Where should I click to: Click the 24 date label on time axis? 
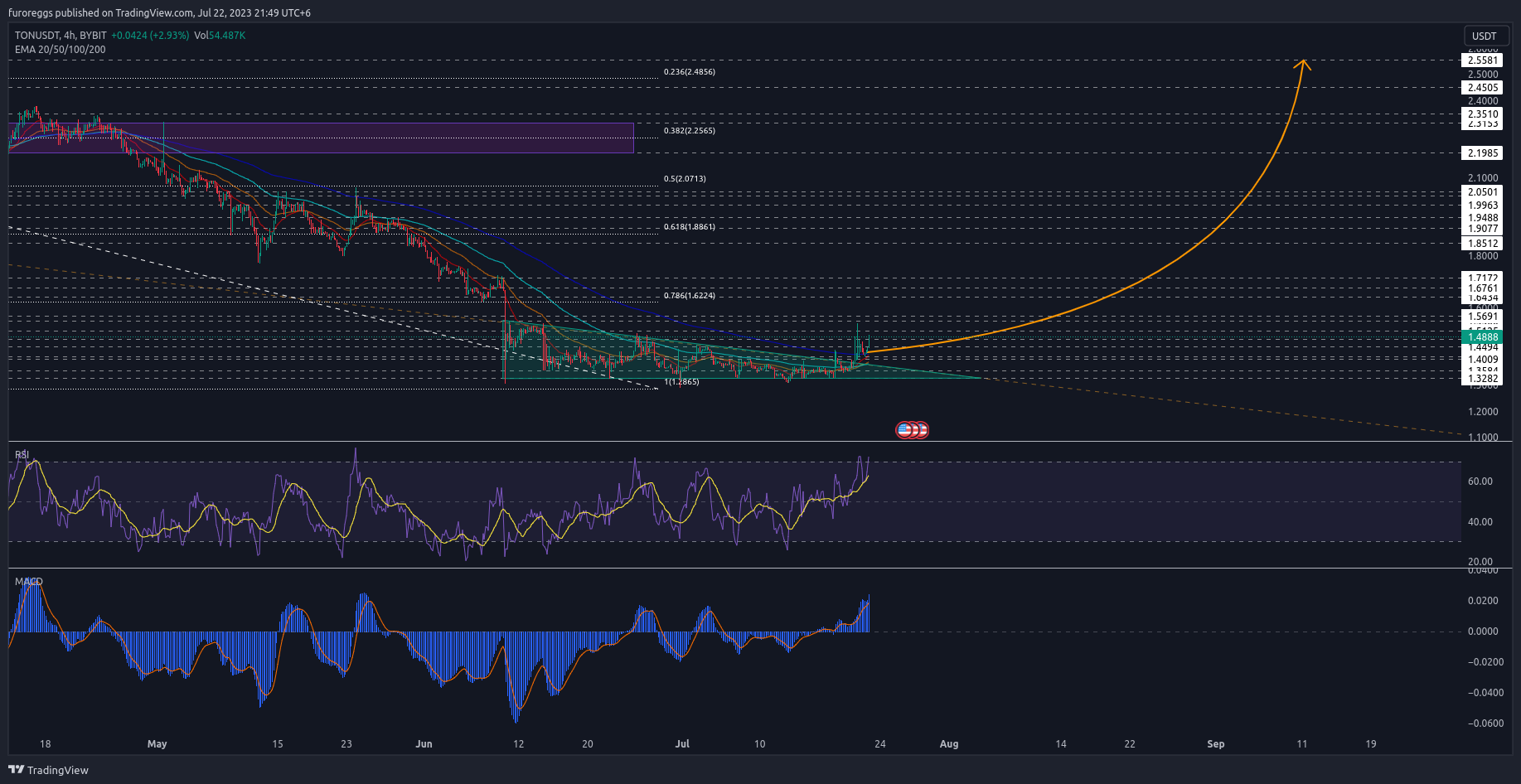(880, 744)
